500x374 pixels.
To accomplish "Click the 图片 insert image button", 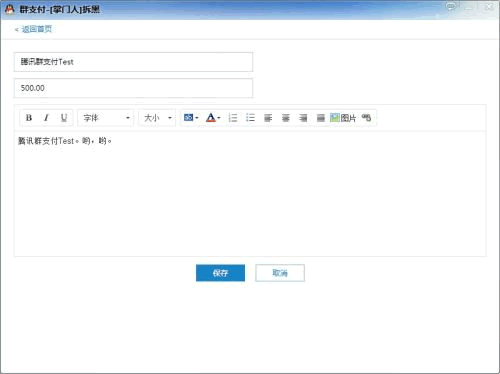I will click(x=343, y=118).
